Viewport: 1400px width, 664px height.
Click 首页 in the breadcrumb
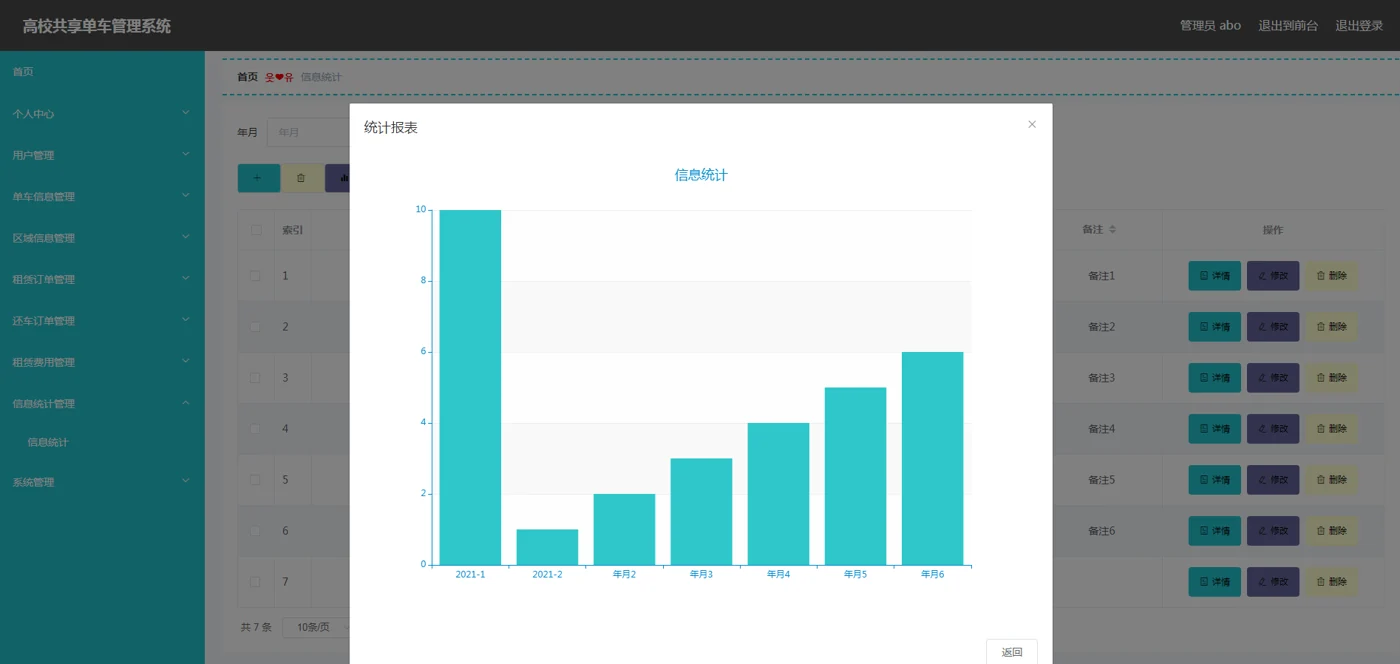(247, 77)
